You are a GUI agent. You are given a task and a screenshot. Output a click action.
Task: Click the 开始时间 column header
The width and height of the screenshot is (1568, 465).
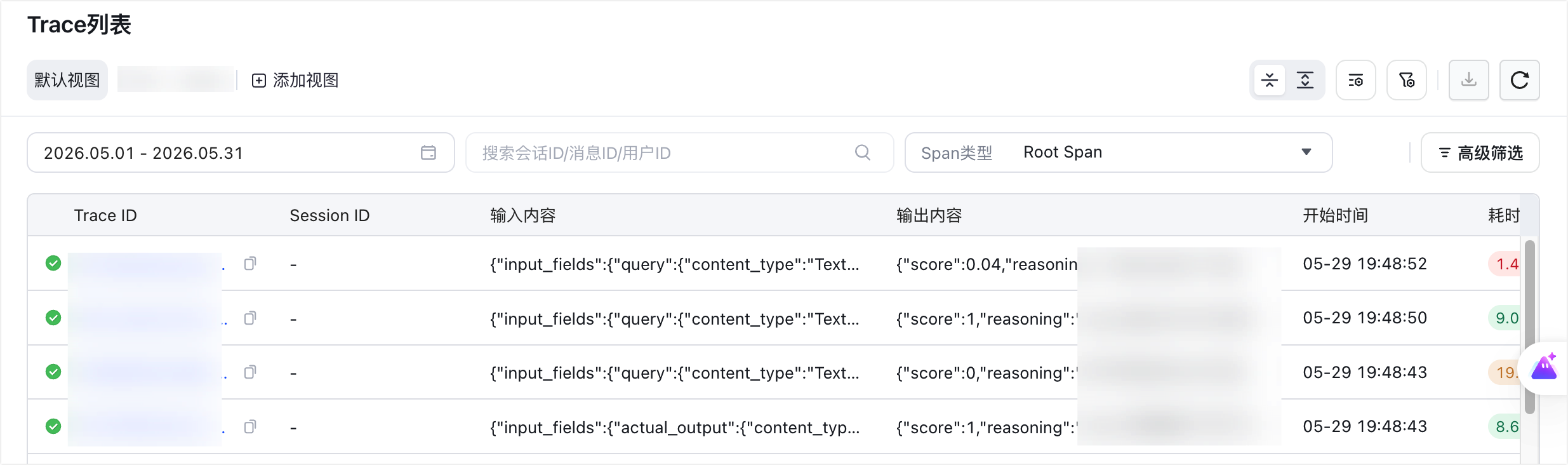1335,215
